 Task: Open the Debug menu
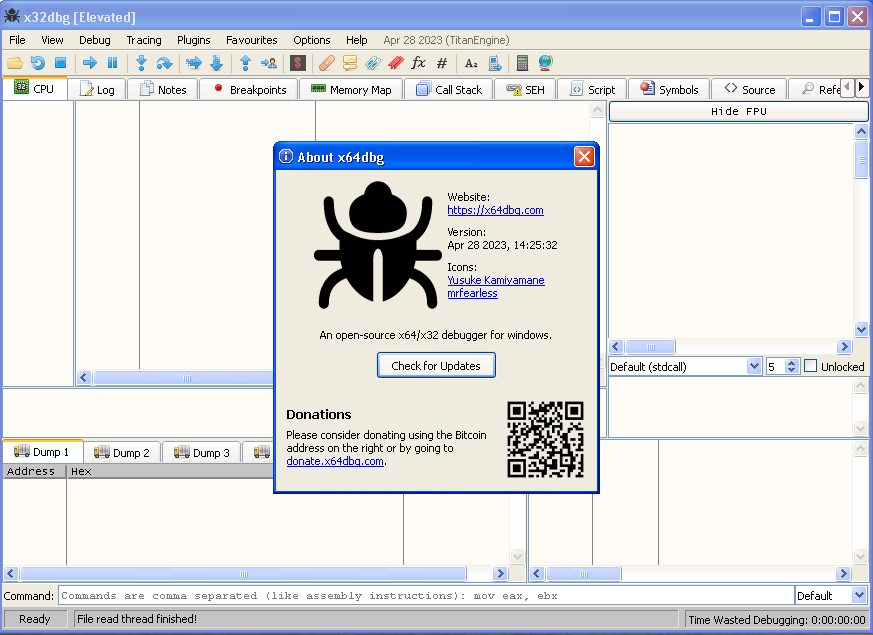pyautogui.click(x=94, y=40)
